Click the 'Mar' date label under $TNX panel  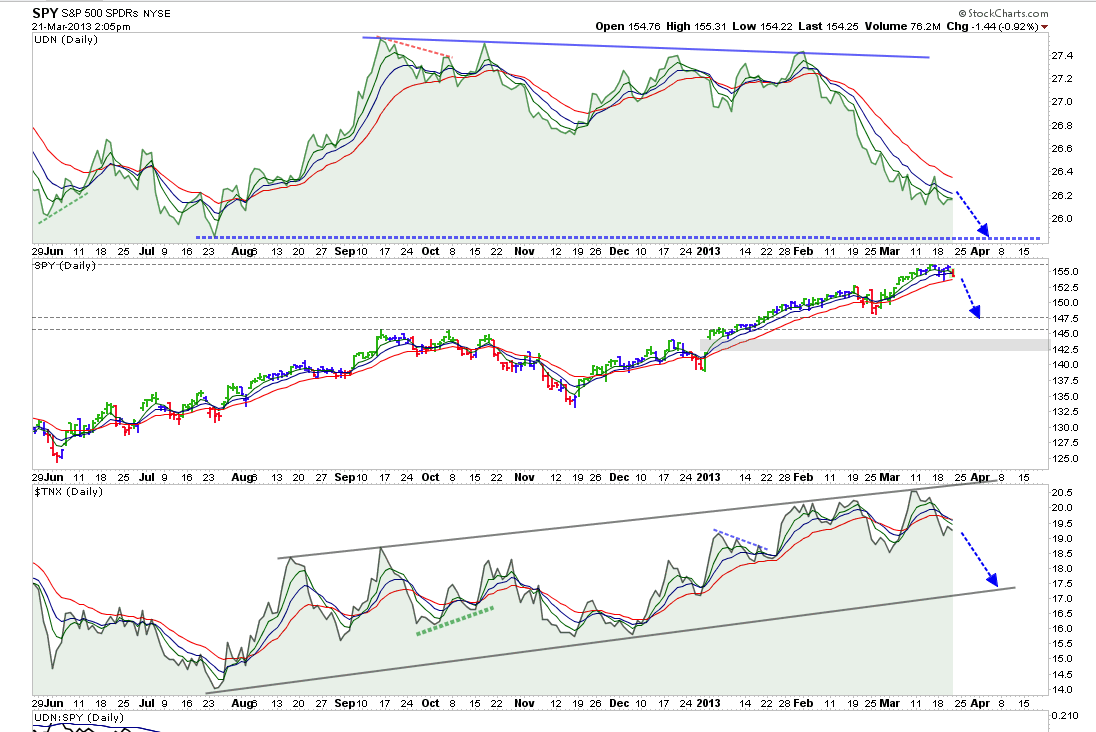[889, 703]
